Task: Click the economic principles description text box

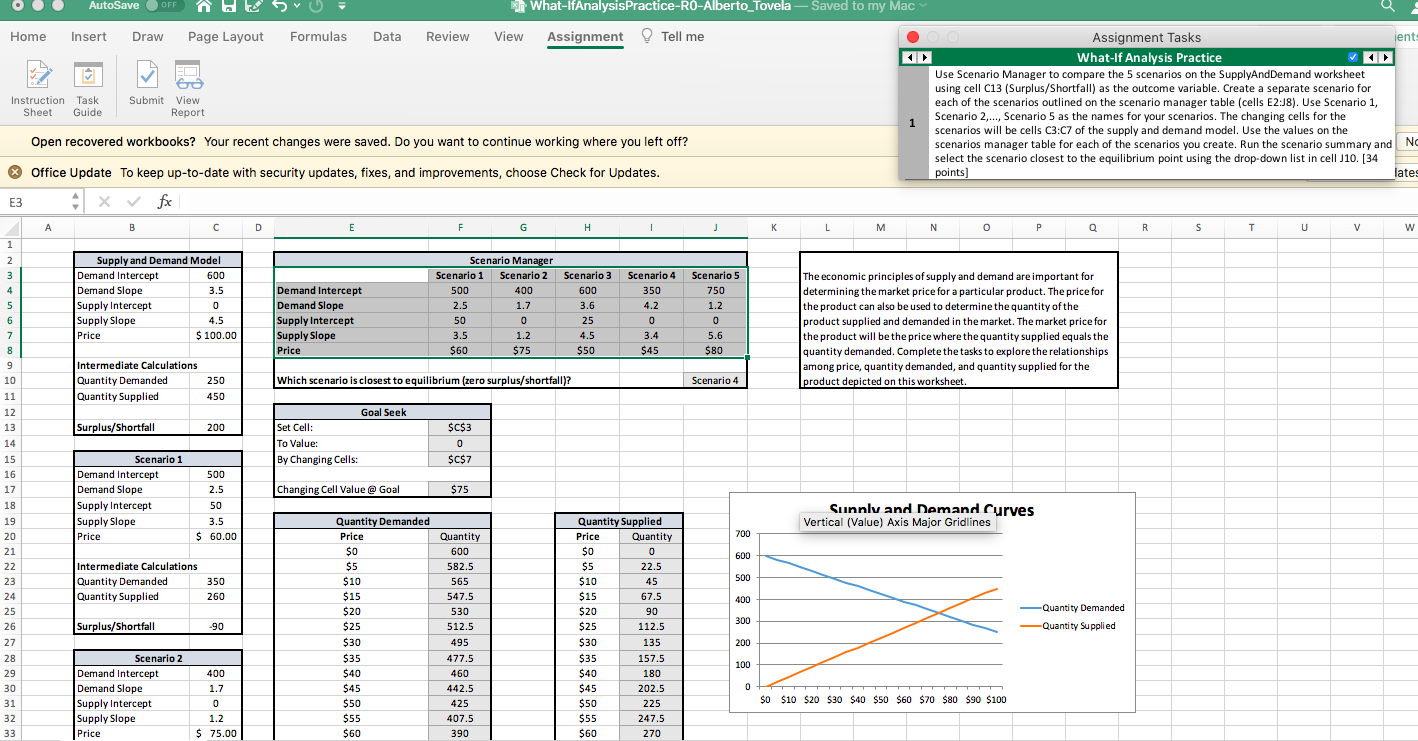Action: (x=958, y=320)
